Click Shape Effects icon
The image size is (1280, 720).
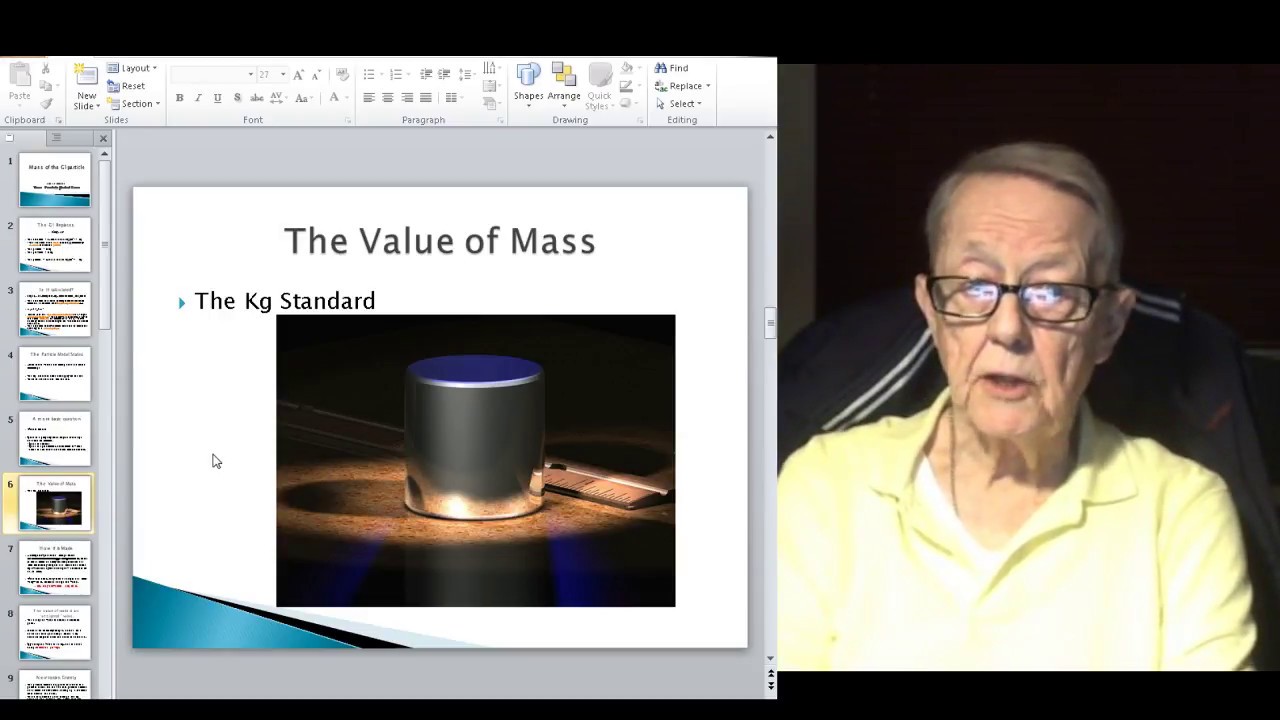coord(628,103)
